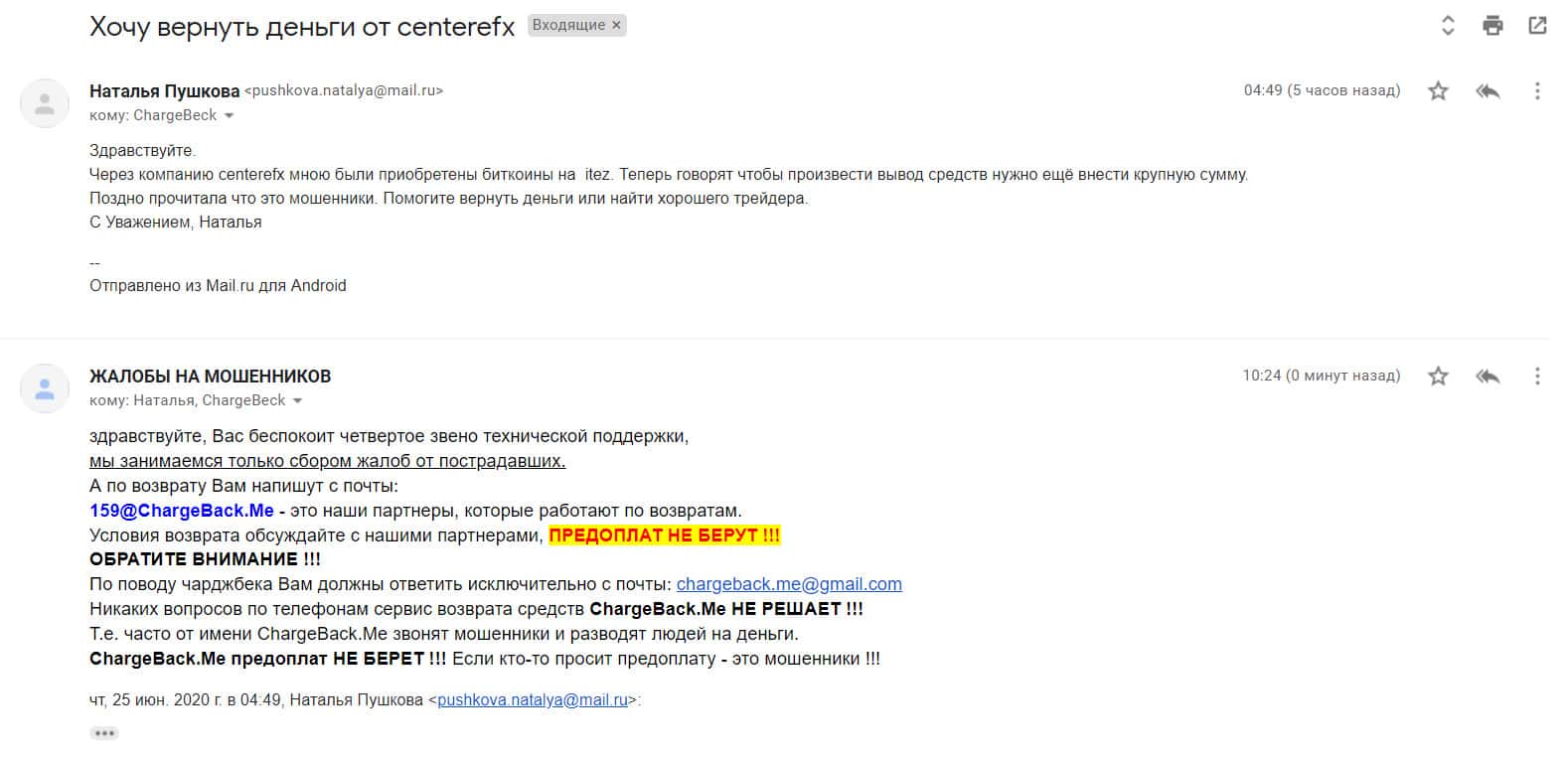1568x761 pixels.
Task: Star the message from Наталья Пушкова
Action: [1438, 91]
